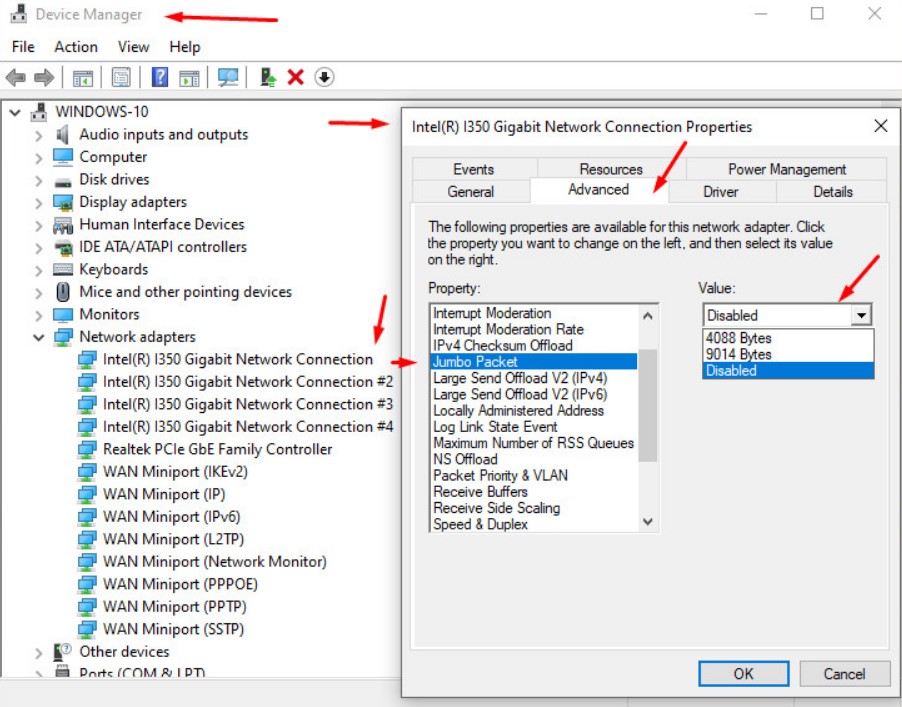
Task: Open the Value dropdown arrow
Action: (861, 315)
